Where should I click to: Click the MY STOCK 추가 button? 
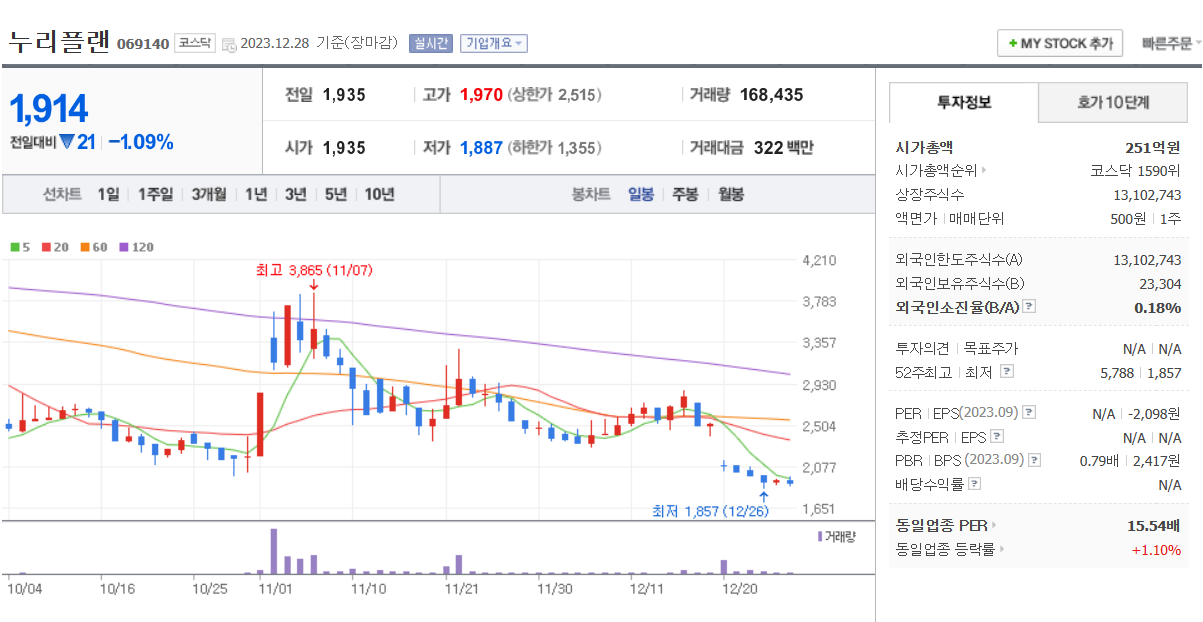(x=1060, y=44)
